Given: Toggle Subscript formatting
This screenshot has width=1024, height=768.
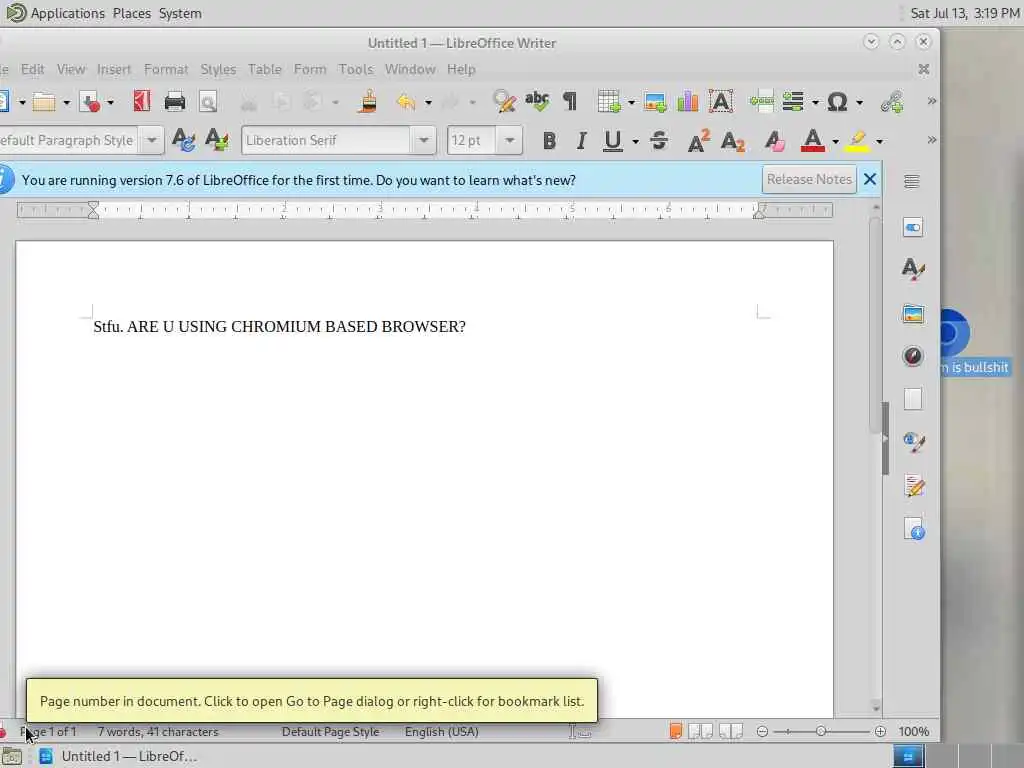Looking at the screenshot, I should [x=732, y=141].
